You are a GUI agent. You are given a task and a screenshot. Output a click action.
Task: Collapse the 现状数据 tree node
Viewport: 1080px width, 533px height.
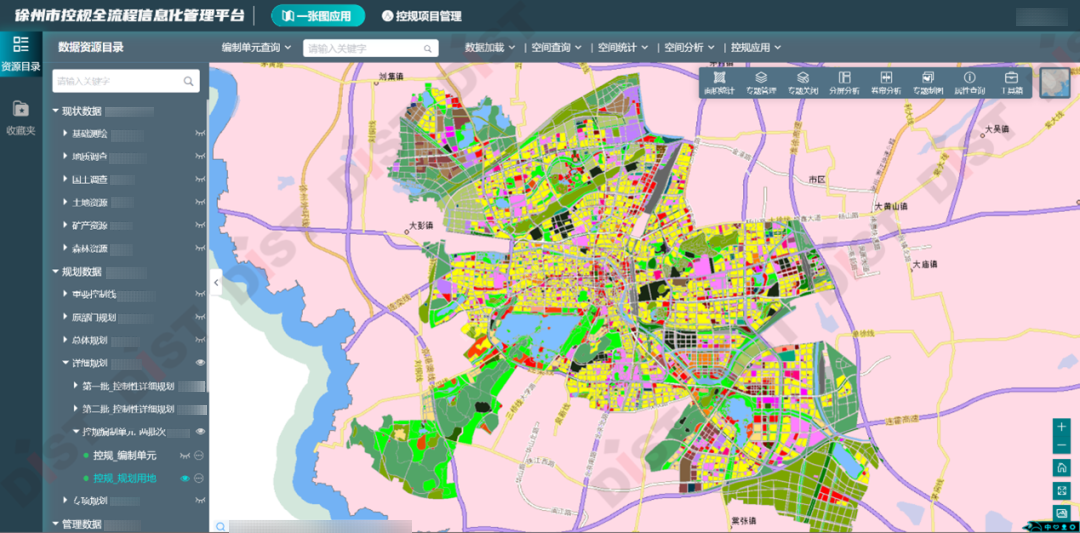[x=56, y=111]
